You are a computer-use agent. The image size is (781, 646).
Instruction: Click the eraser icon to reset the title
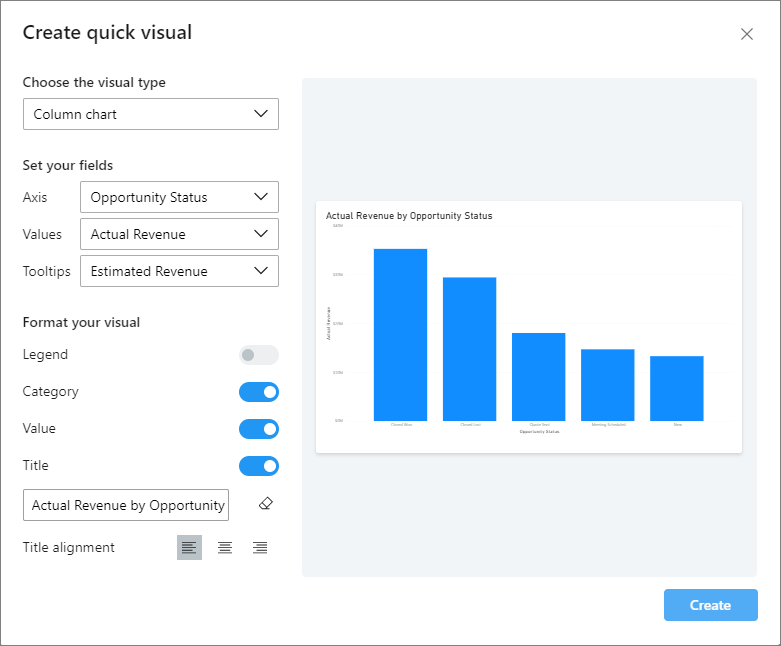(x=265, y=504)
